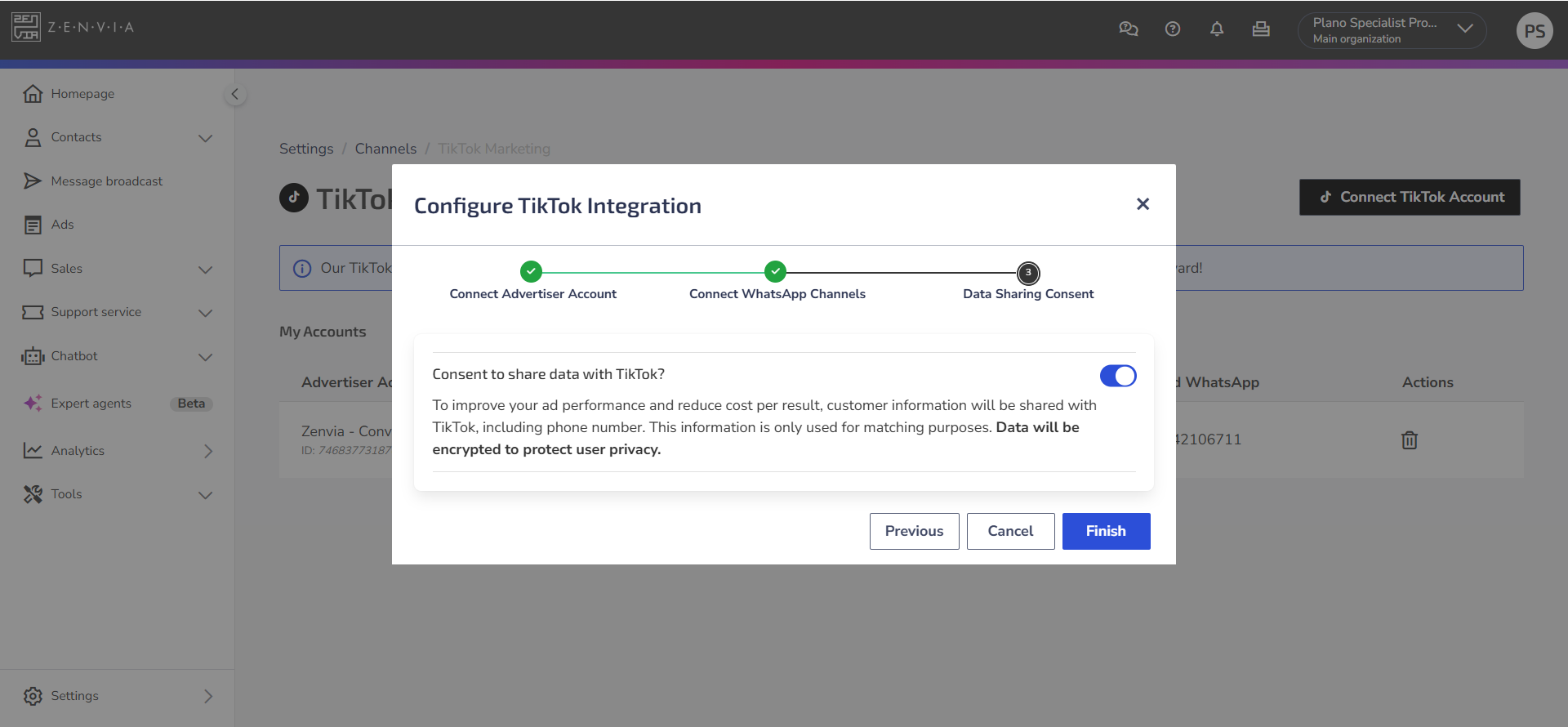Click the Ads document icon
The width and height of the screenshot is (1568, 727).
tap(33, 225)
